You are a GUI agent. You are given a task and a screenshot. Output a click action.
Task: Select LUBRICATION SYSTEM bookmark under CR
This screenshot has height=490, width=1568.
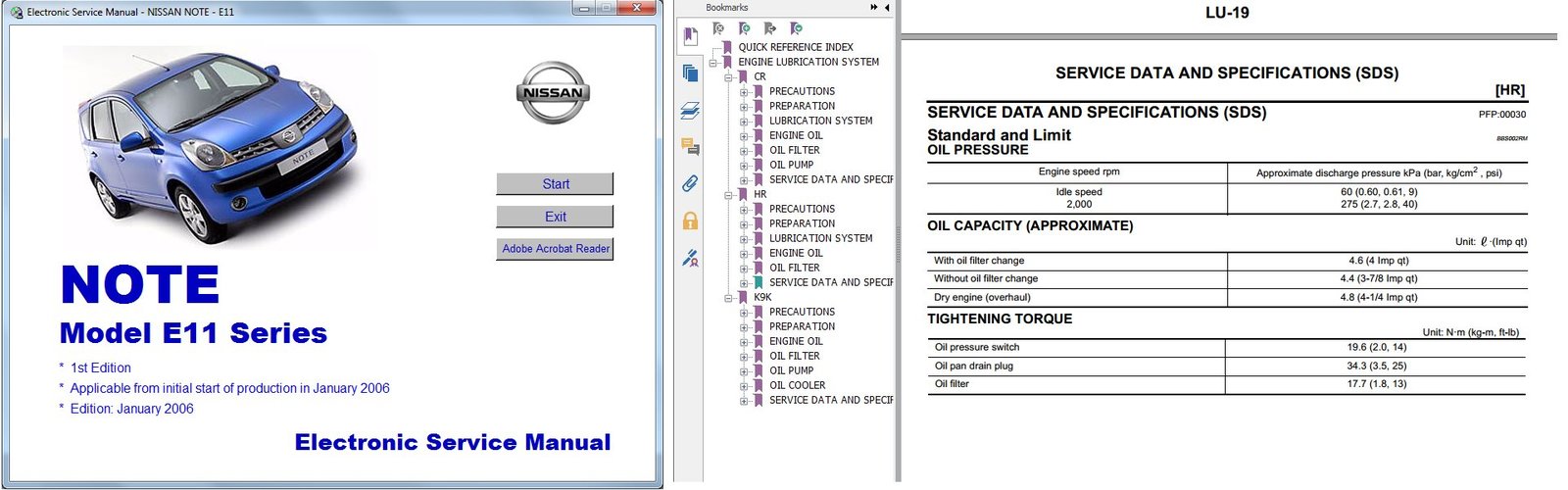click(820, 121)
